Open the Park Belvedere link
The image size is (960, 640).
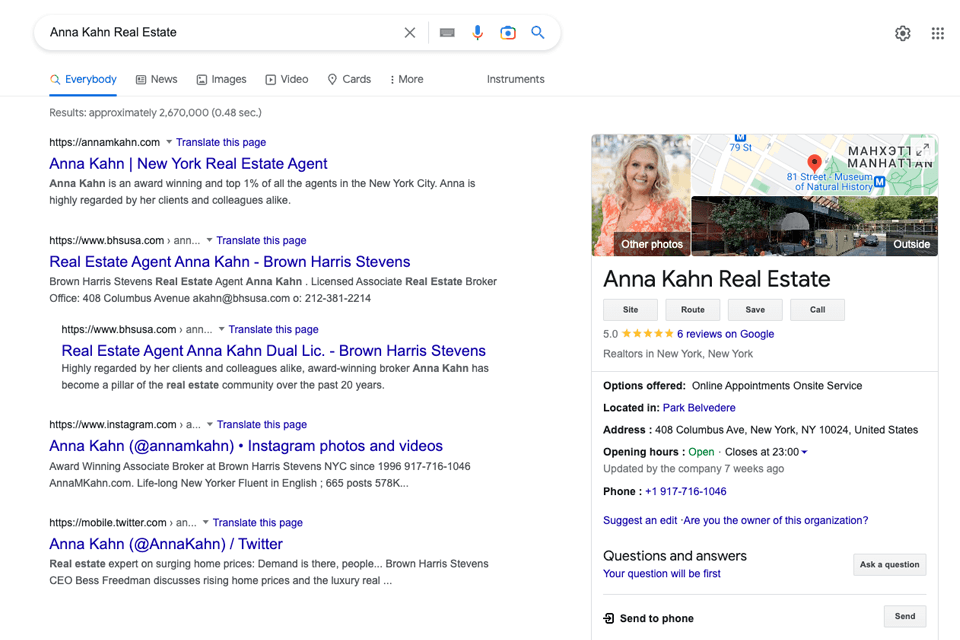pos(699,408)
